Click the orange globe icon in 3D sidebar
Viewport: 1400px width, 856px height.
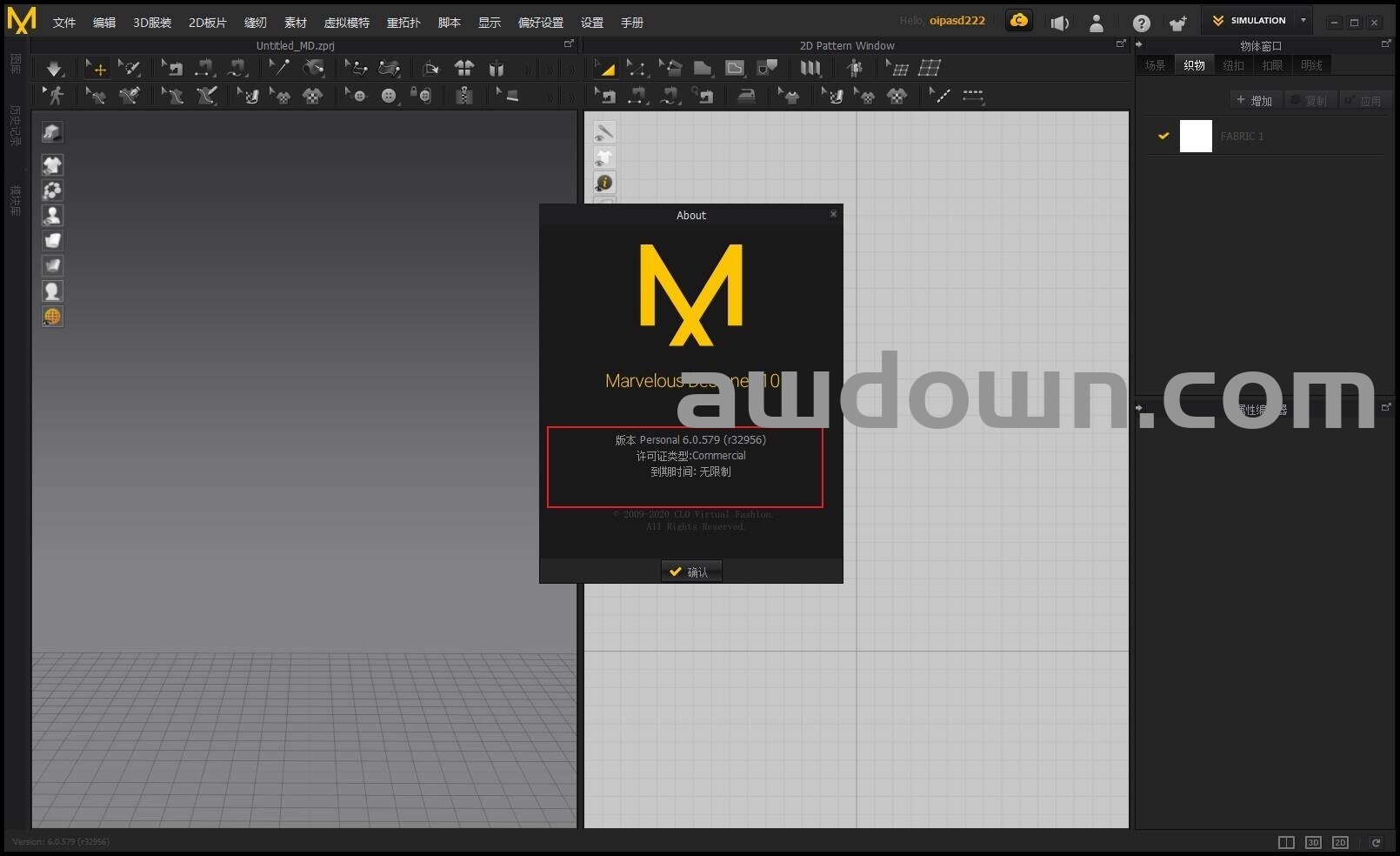pos(52,317)
